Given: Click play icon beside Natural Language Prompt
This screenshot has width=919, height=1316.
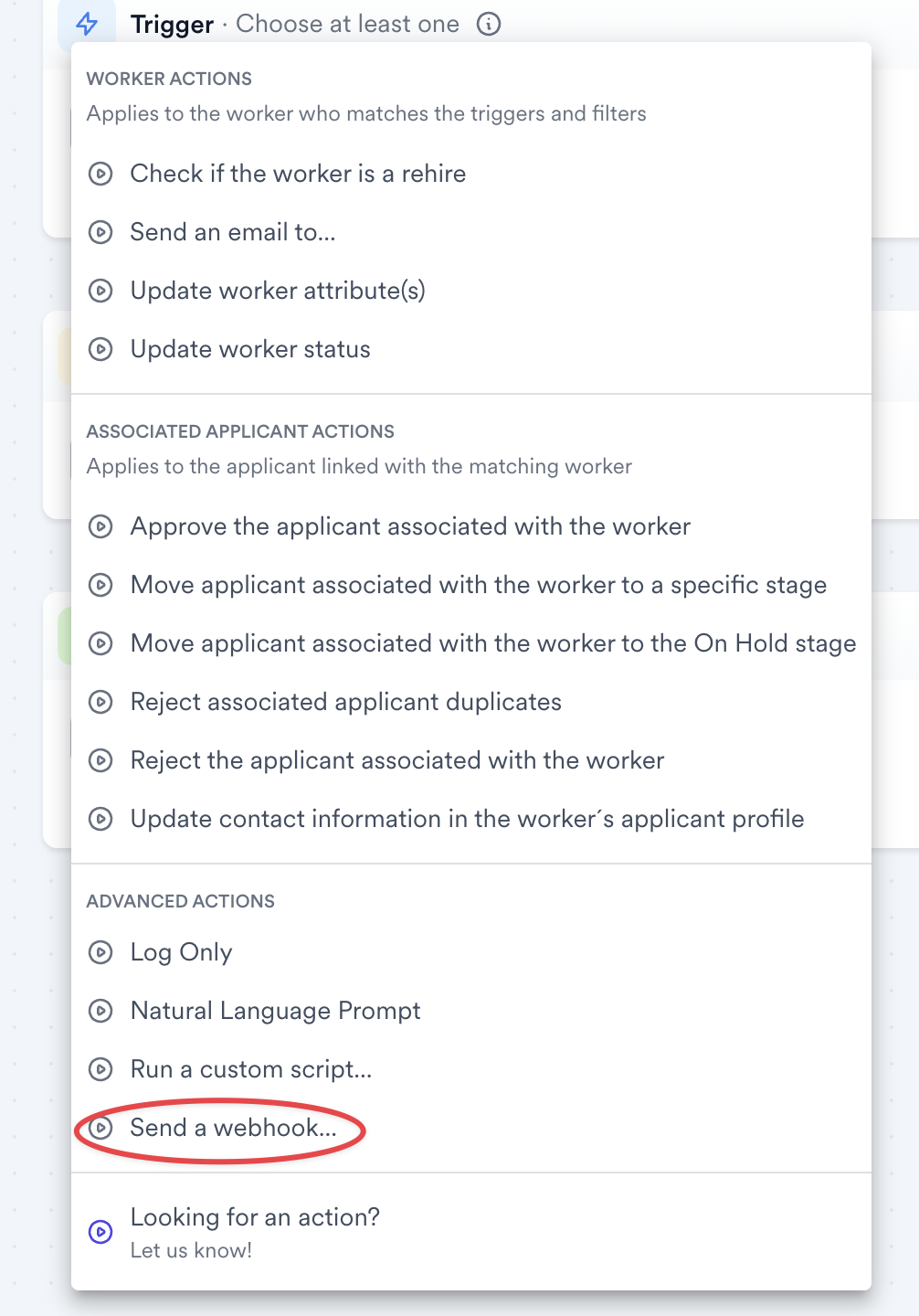Looking at the screenshot, I should coord(100,1011).
